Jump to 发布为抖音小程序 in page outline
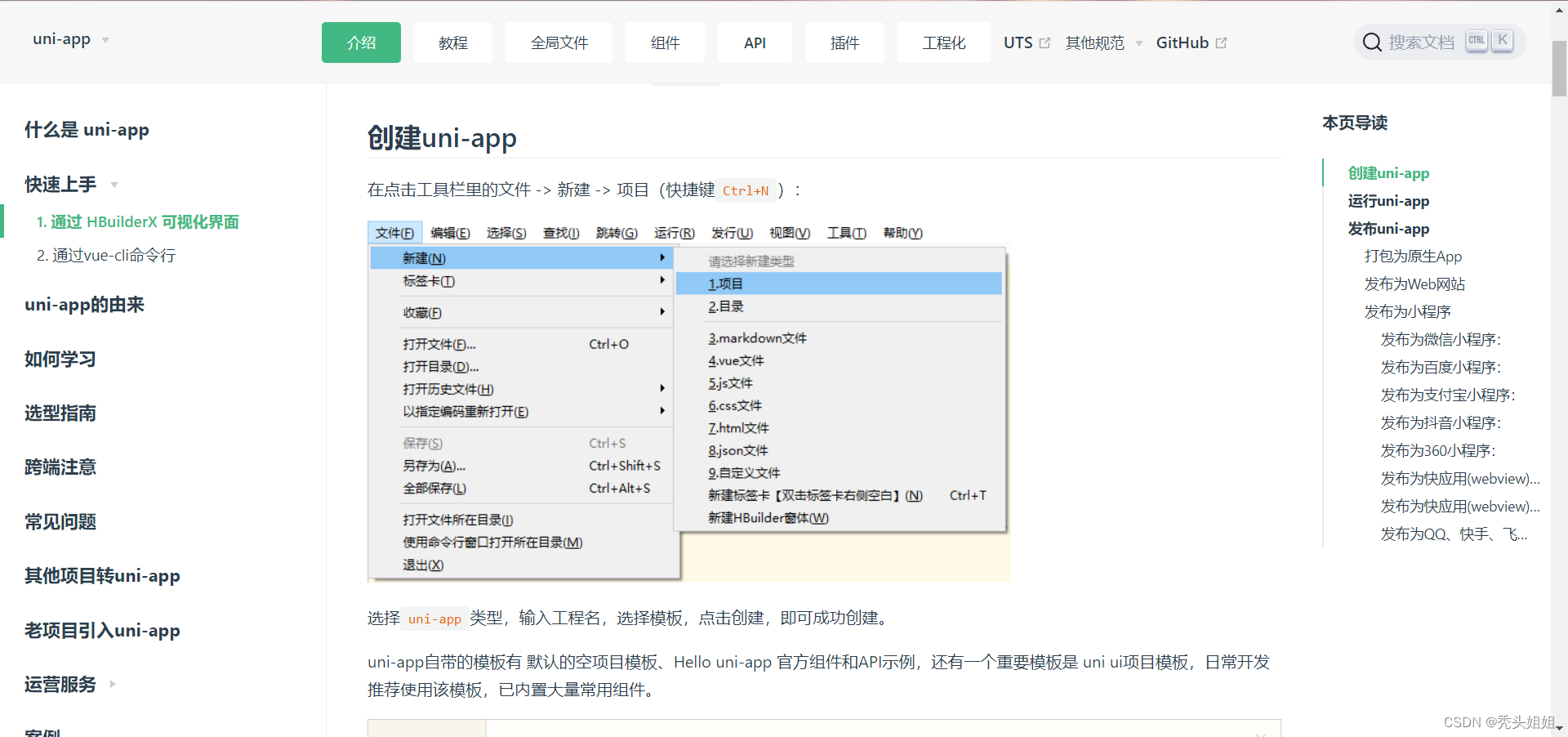This screenshot has height=737, width=1568. [x=1441, y=423]
